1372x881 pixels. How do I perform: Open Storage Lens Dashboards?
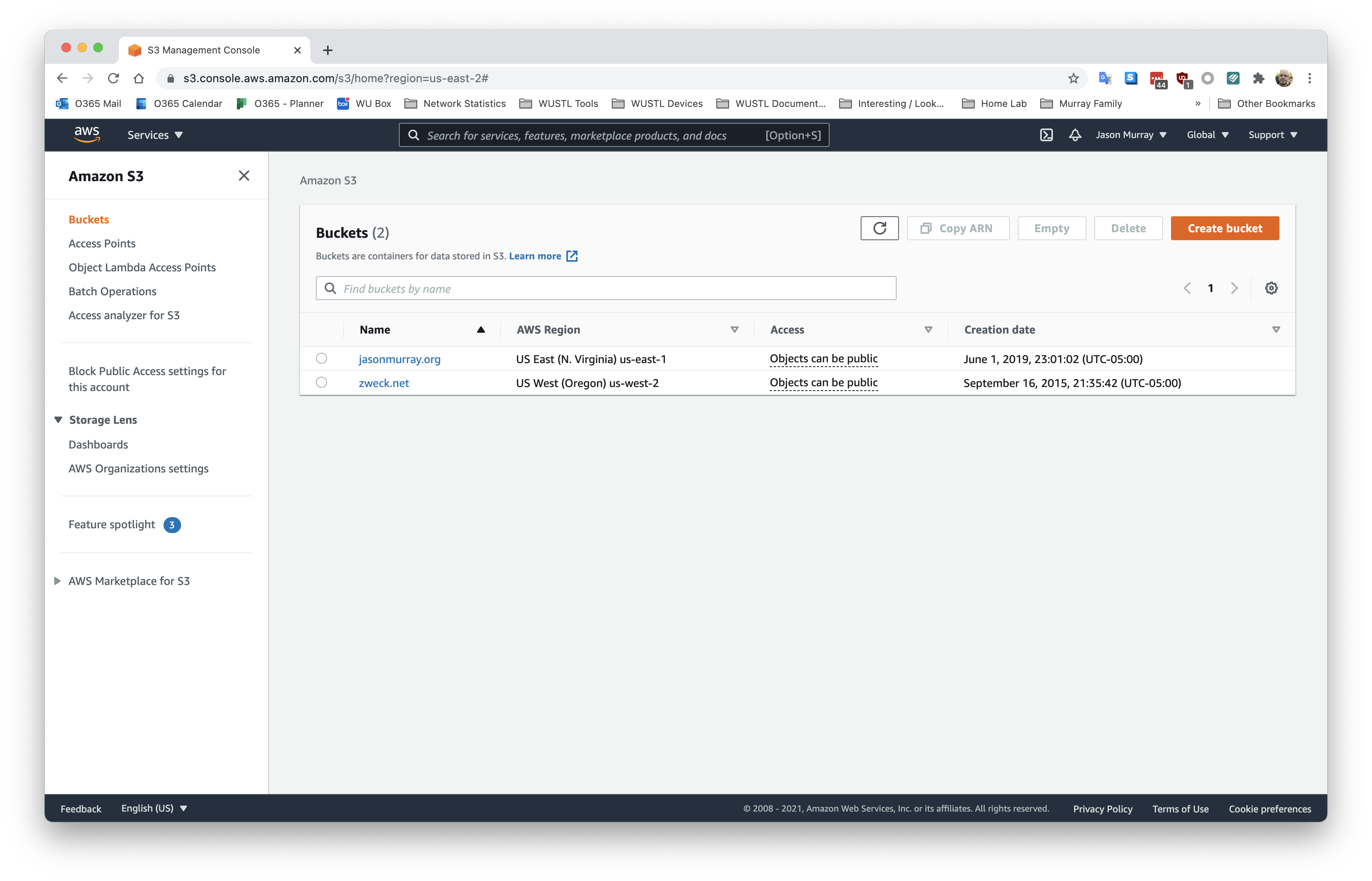point(98,445)
